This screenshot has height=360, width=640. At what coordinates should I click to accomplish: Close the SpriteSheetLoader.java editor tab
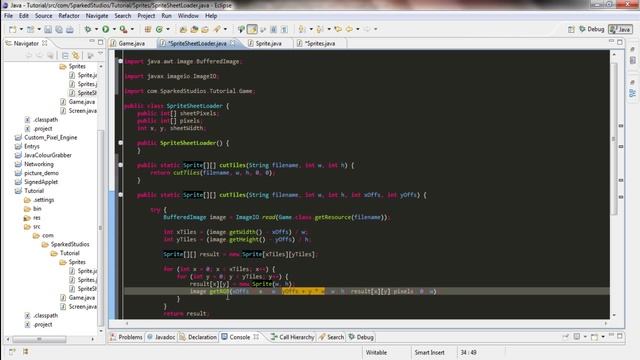coord(233,43)
